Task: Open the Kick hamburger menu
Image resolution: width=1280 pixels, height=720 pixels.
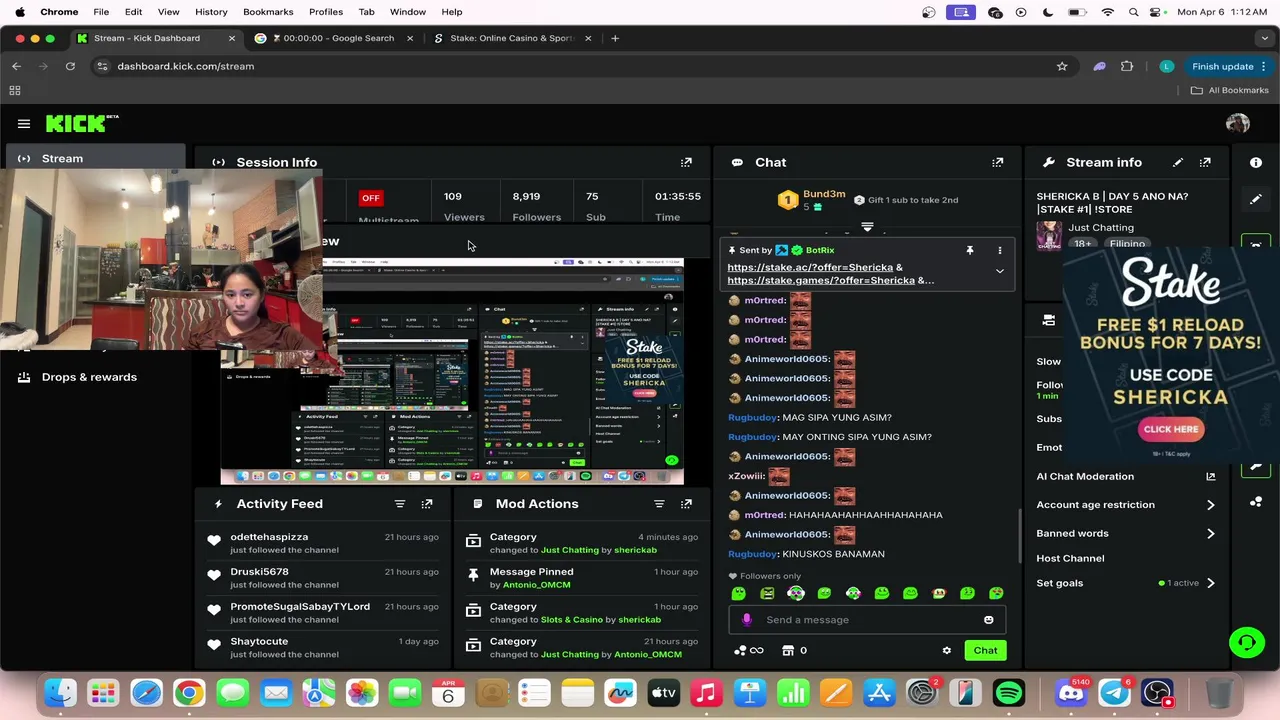Action: [24, 124]
